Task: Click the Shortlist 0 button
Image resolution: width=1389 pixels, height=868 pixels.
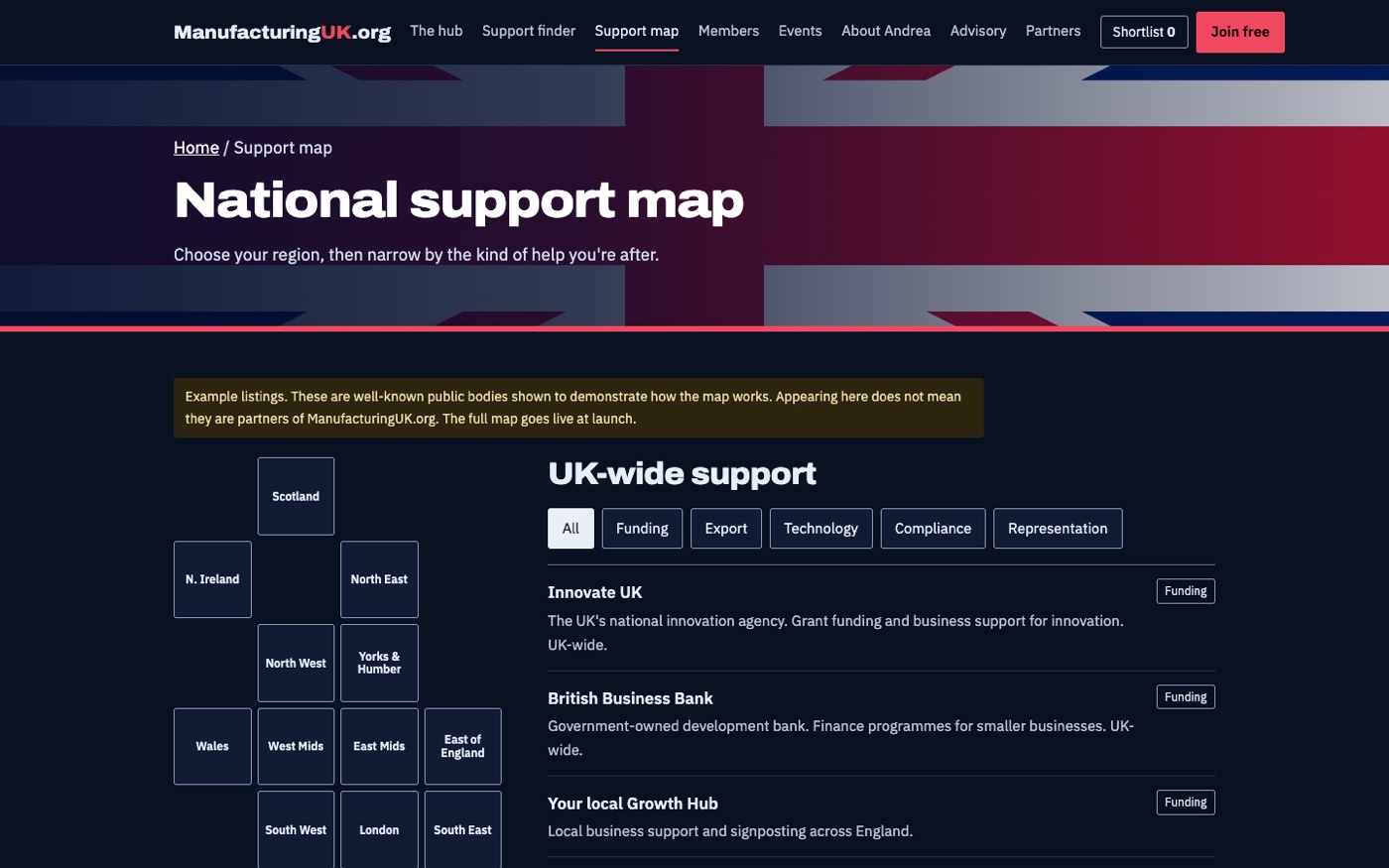Action: pyautogui.click(x=1144, y=32)
